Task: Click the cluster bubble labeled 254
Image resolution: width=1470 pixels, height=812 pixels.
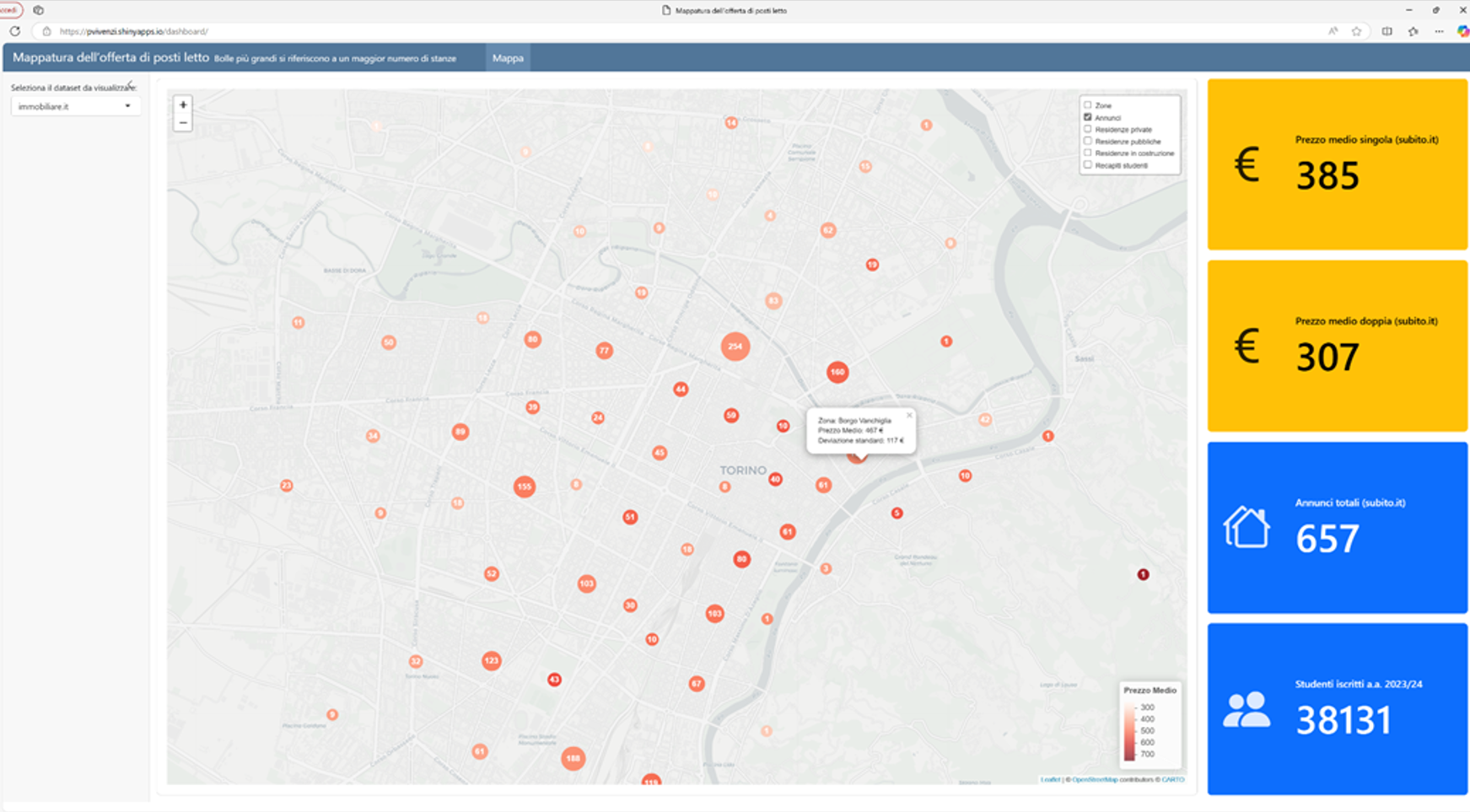Action: pos(735,347)
